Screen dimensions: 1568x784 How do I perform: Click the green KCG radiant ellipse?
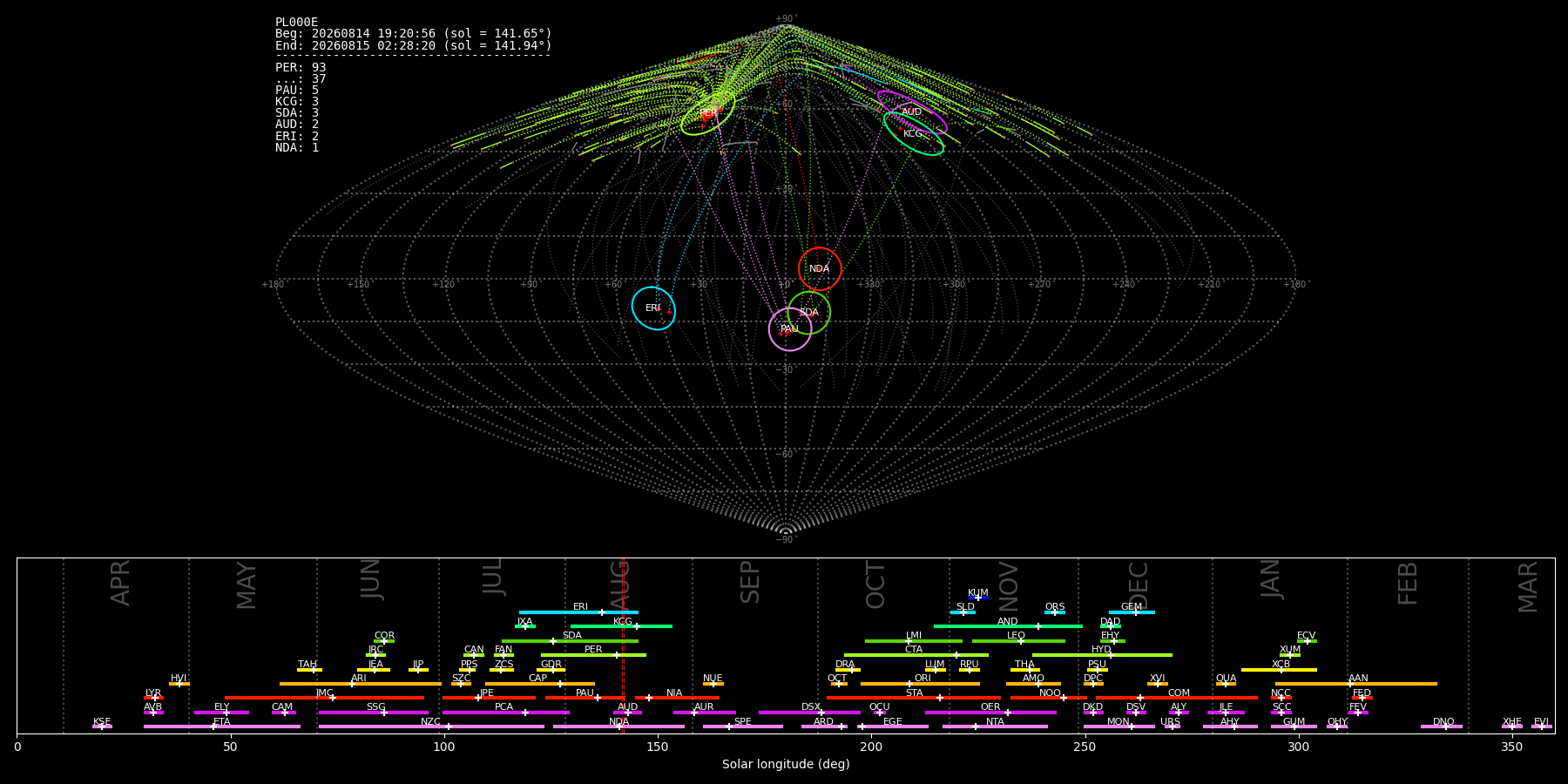pos(914,133)
